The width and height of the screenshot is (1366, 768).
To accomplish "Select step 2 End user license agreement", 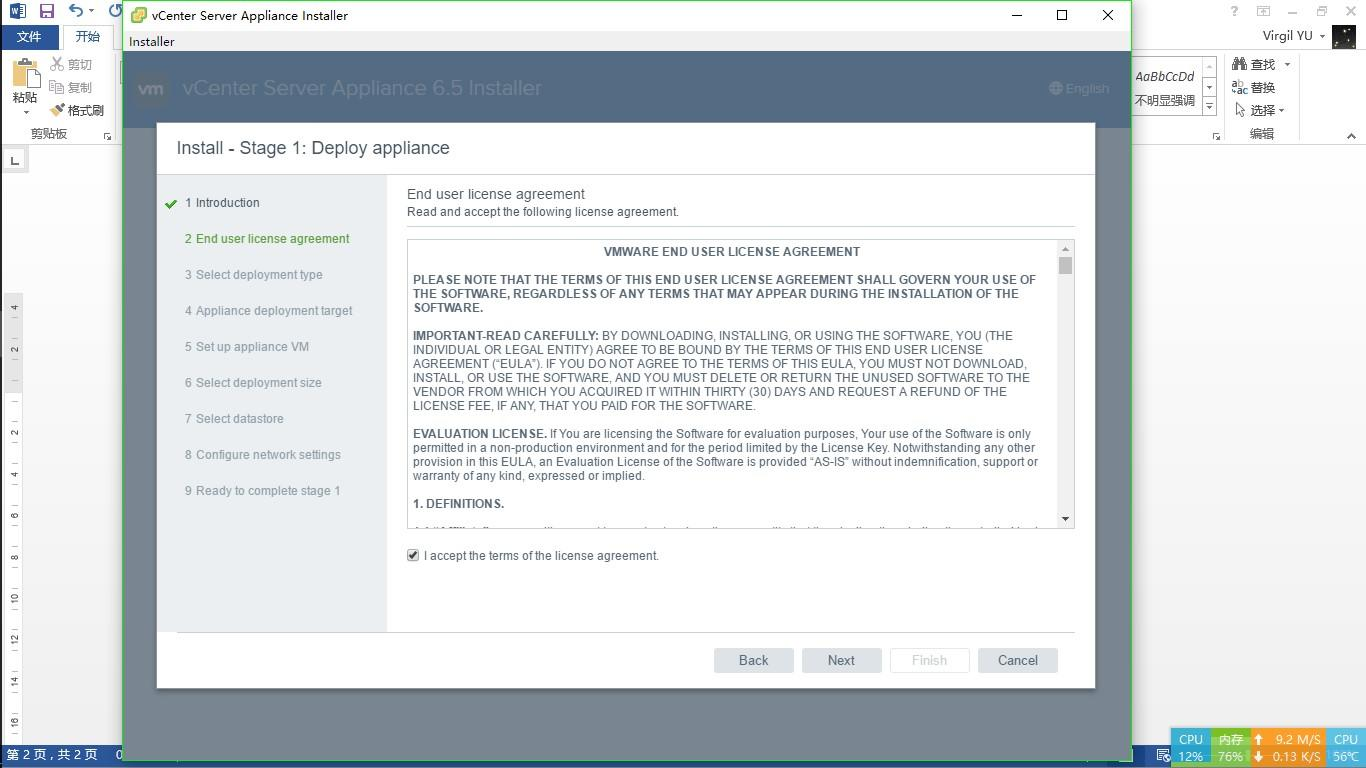I will pos(267,239).
